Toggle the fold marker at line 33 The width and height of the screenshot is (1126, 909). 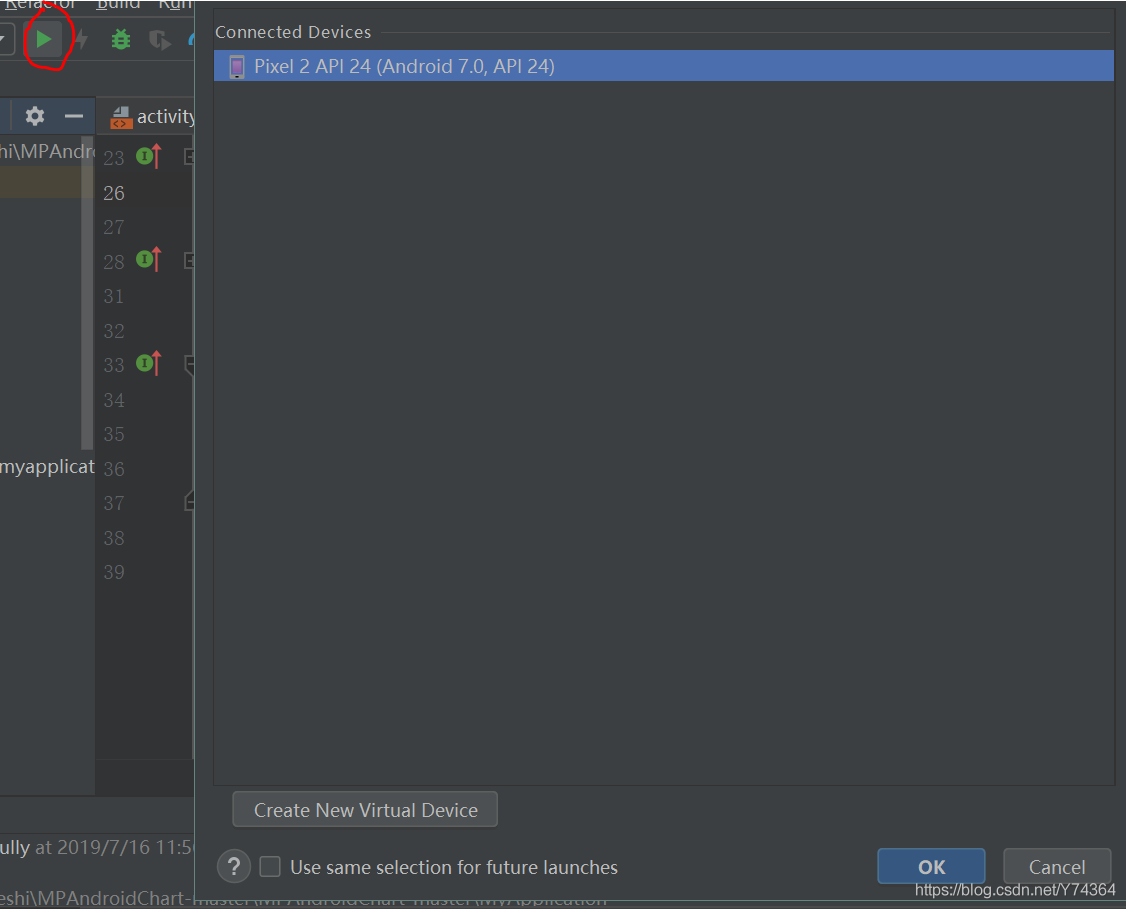point(189,365)
